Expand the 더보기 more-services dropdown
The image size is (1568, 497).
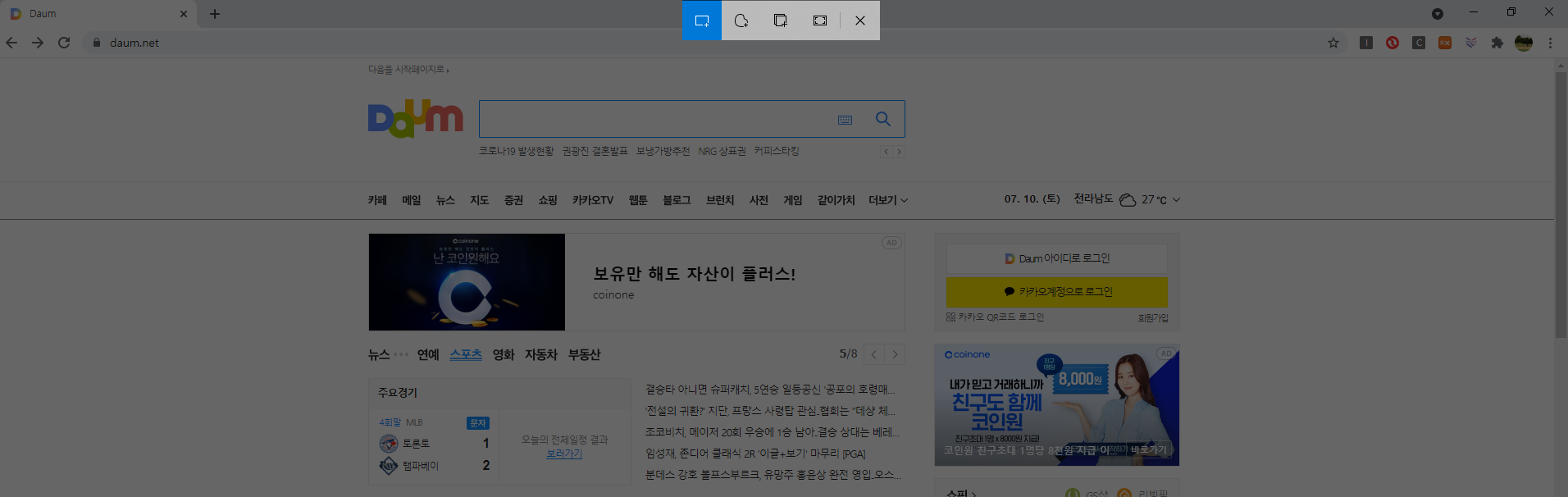(888, 200)
